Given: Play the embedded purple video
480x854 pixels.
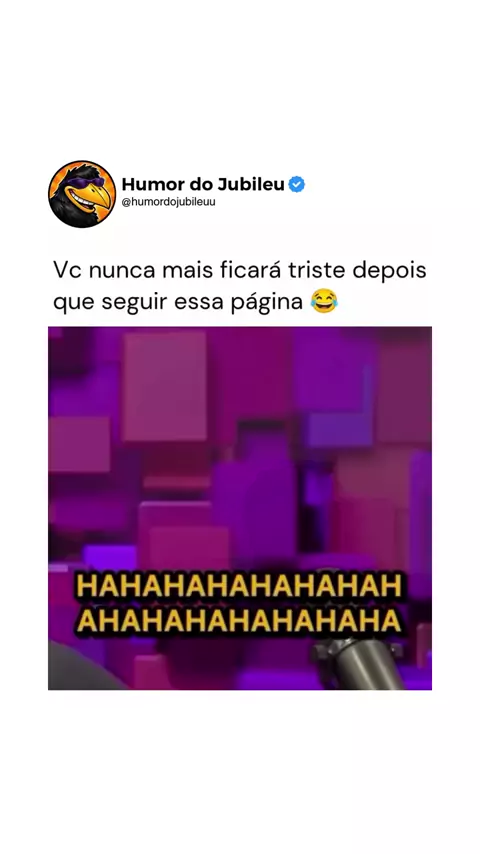Looking at the screenshot, I should point(240,508).
